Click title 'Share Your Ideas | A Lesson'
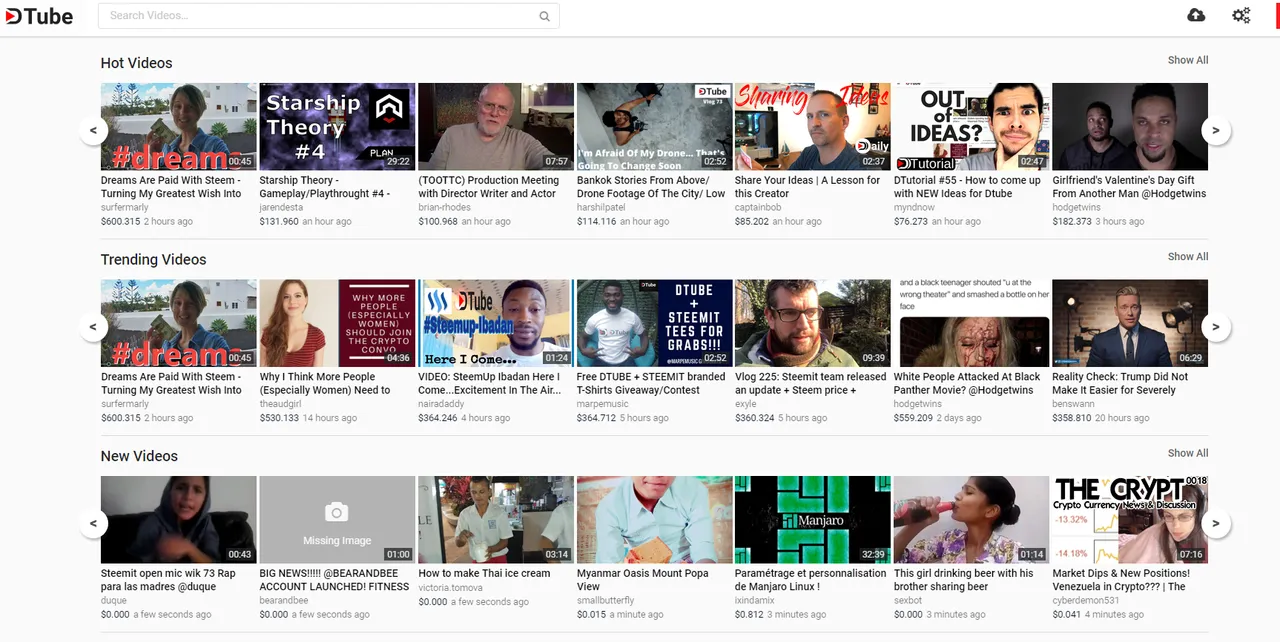Viewport: 1280px width, 642px height. (808, 187)
